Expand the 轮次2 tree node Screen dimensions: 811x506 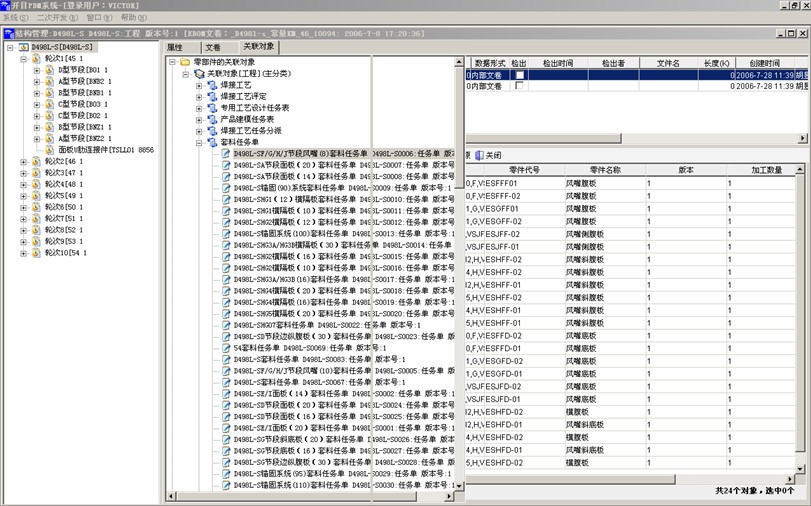23,161
